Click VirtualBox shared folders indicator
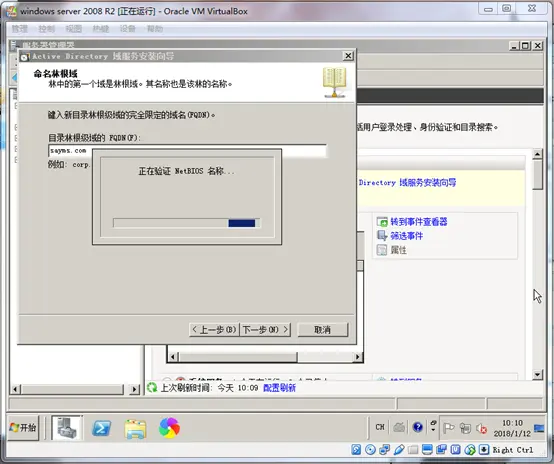554x464 pixels. [x=413, y=450]
